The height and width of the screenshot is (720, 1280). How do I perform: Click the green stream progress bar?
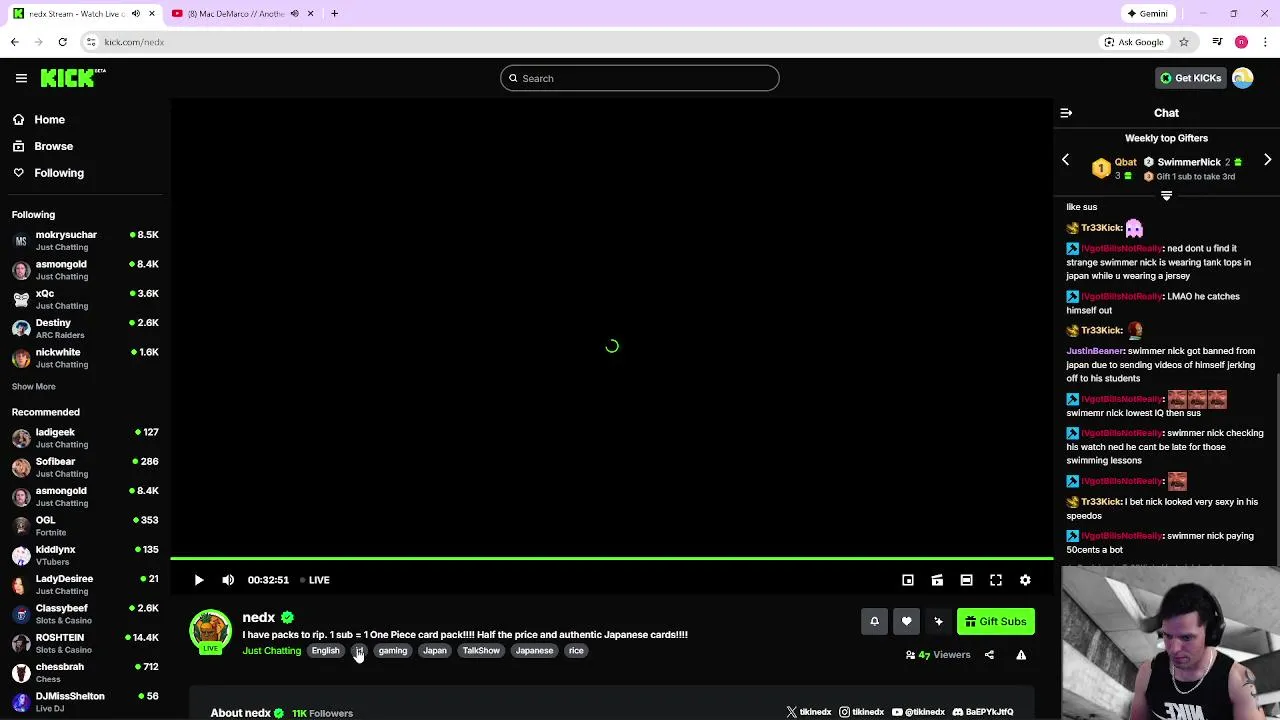pos(612,558)
